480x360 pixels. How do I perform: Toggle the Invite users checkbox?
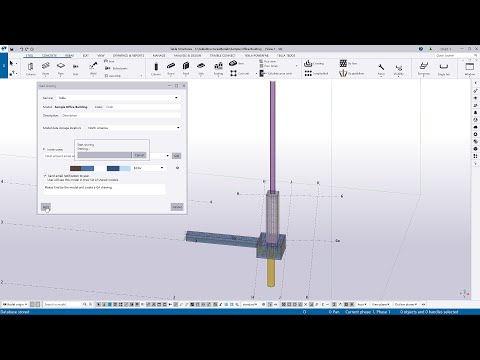(x=44, y=149)
